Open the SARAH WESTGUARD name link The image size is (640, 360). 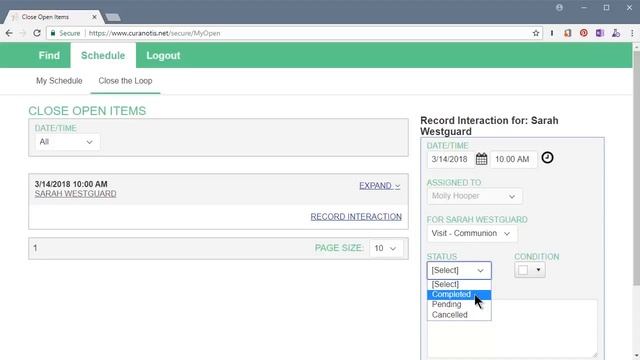pos(76,194)
